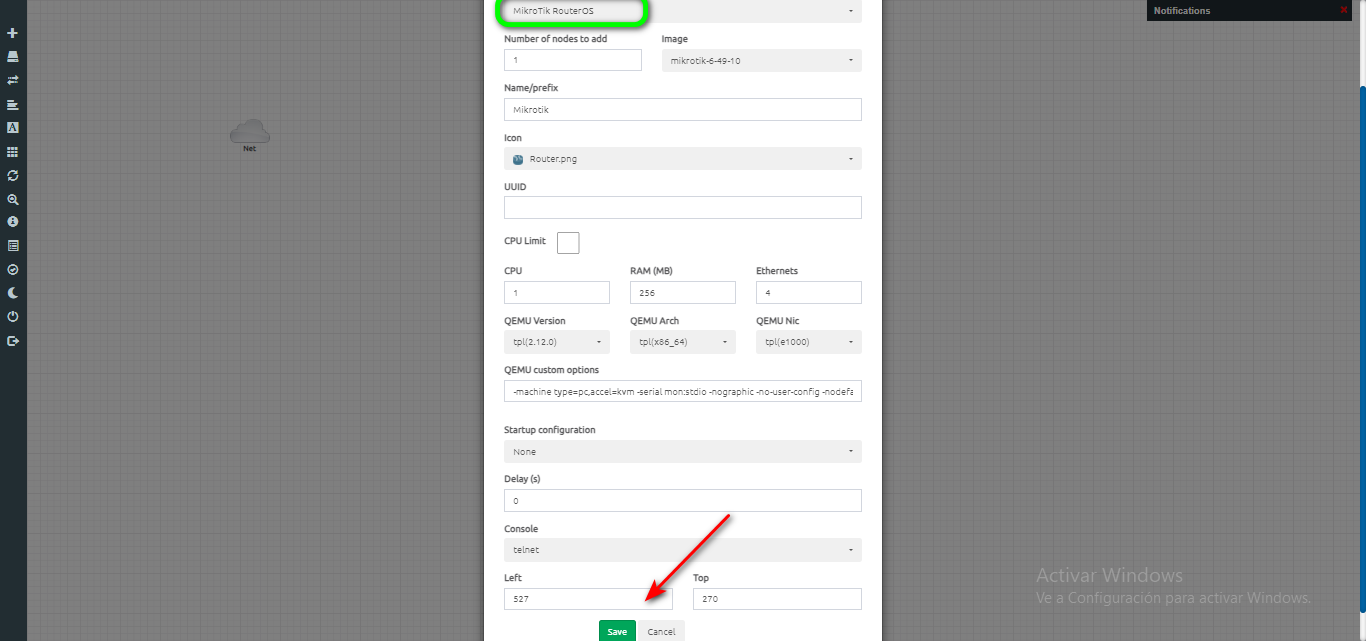
Task: Select the Net cloud node on the canvas
Action: tap(249, 133)
